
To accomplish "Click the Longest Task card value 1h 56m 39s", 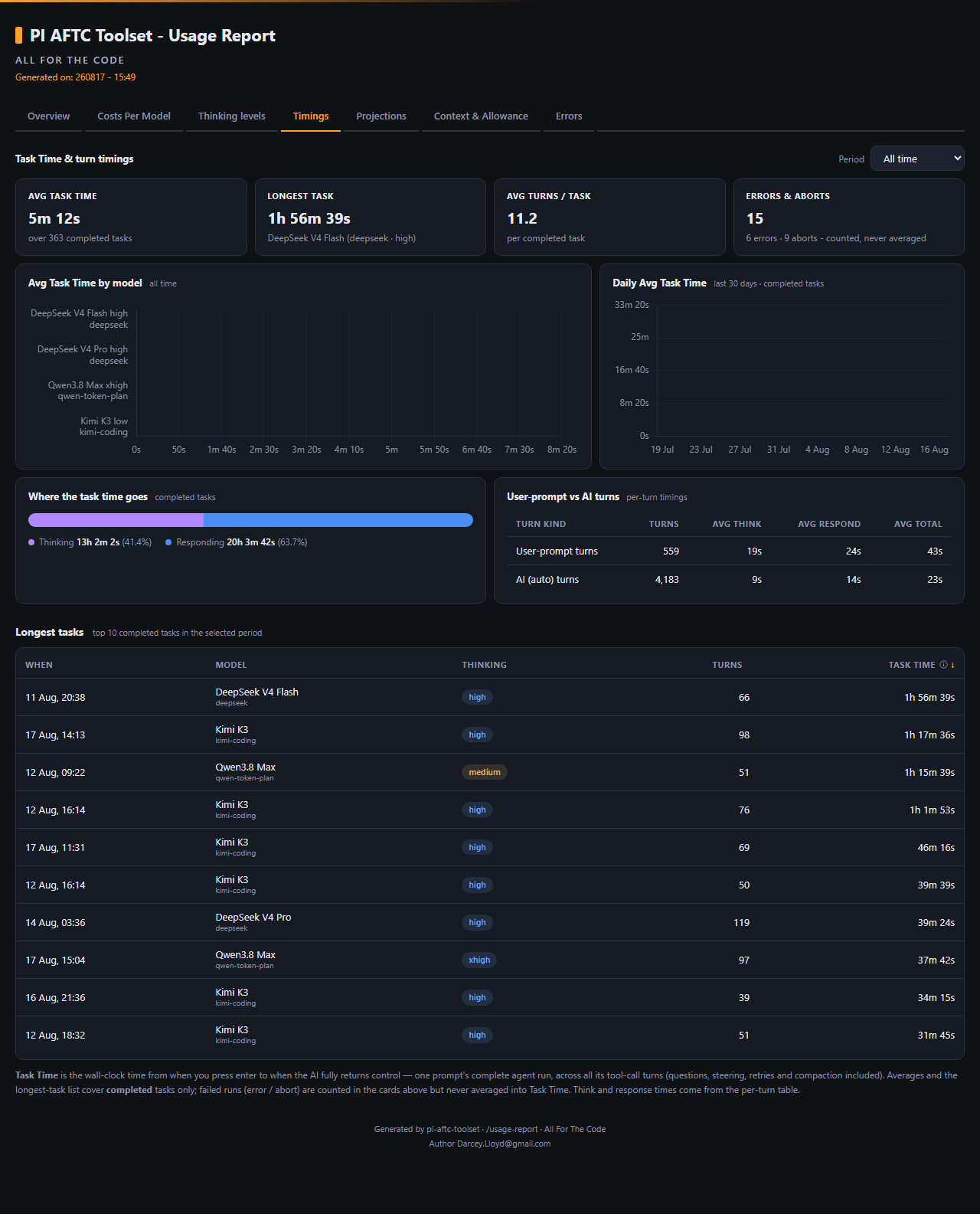I will coord(309,218).
